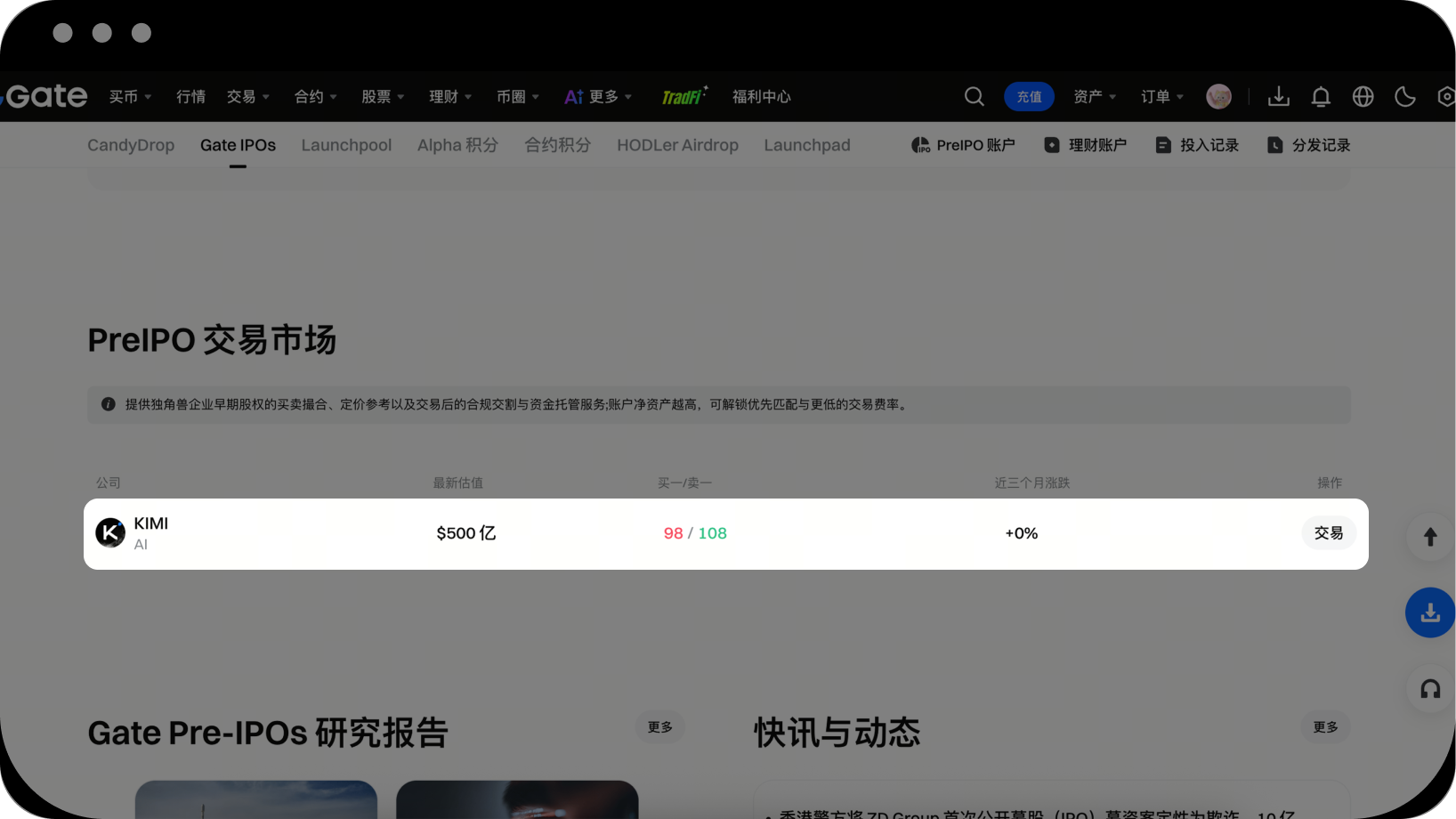Toggle dark mode with the moon icon

(1404, 96)
